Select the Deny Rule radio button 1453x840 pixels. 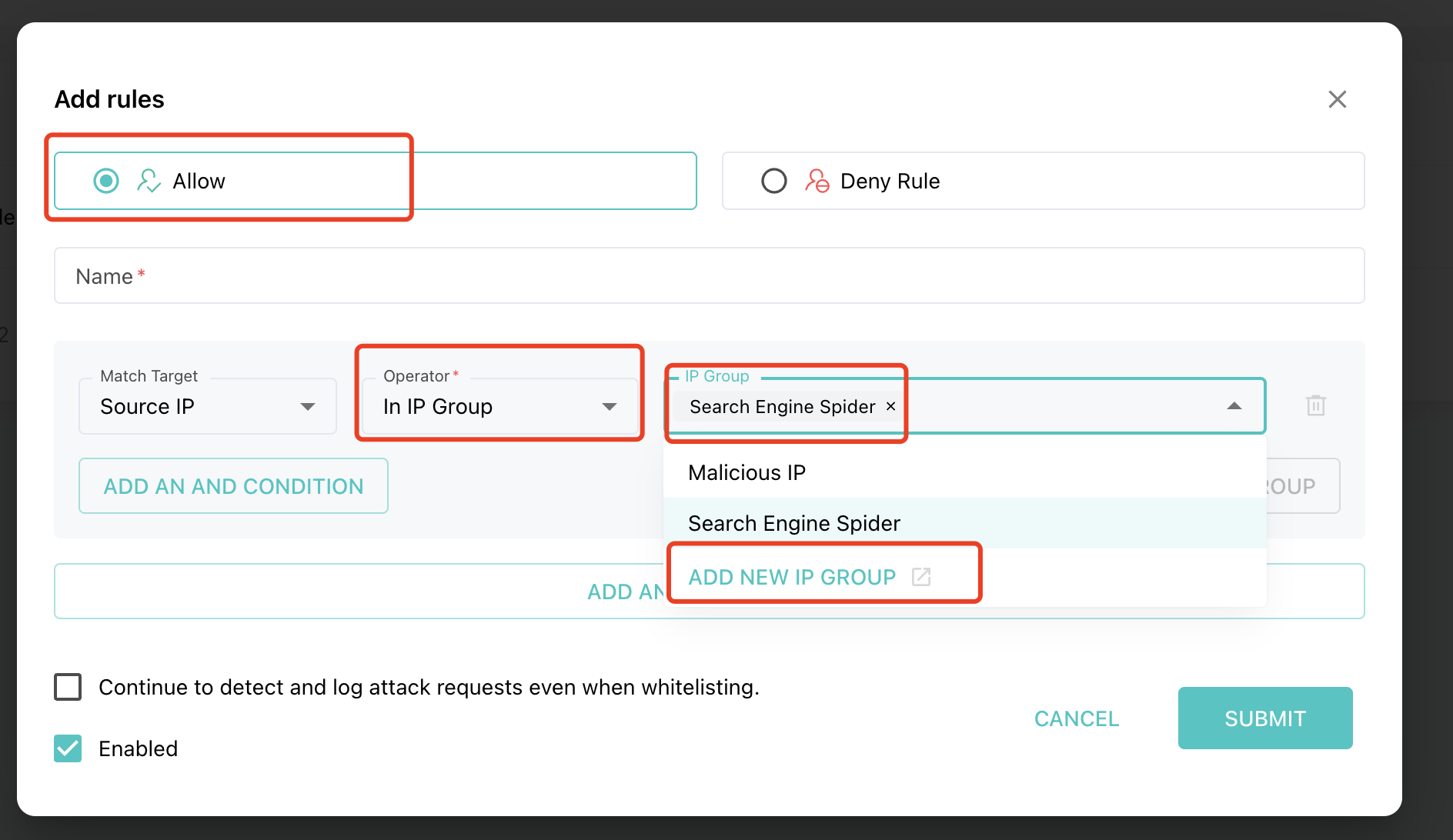(x=774, y=181)
